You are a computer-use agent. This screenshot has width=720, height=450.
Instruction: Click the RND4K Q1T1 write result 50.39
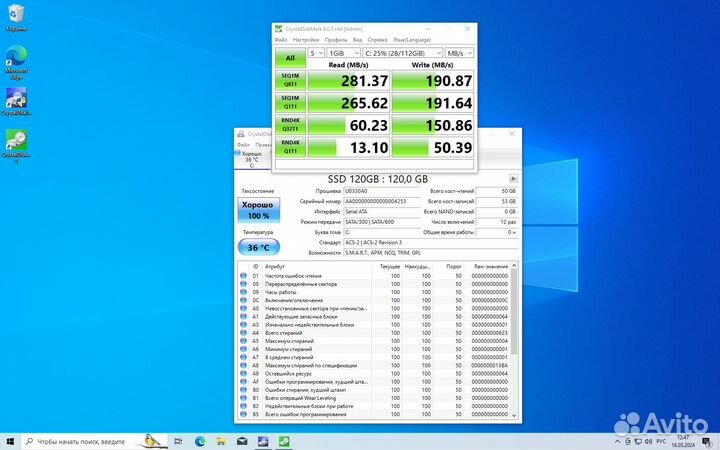[433, 147]
